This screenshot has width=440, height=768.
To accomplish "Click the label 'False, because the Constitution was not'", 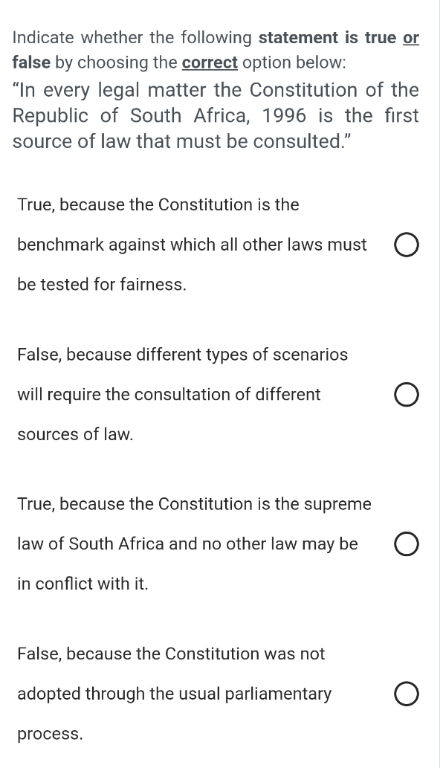I will click(171, 654).
